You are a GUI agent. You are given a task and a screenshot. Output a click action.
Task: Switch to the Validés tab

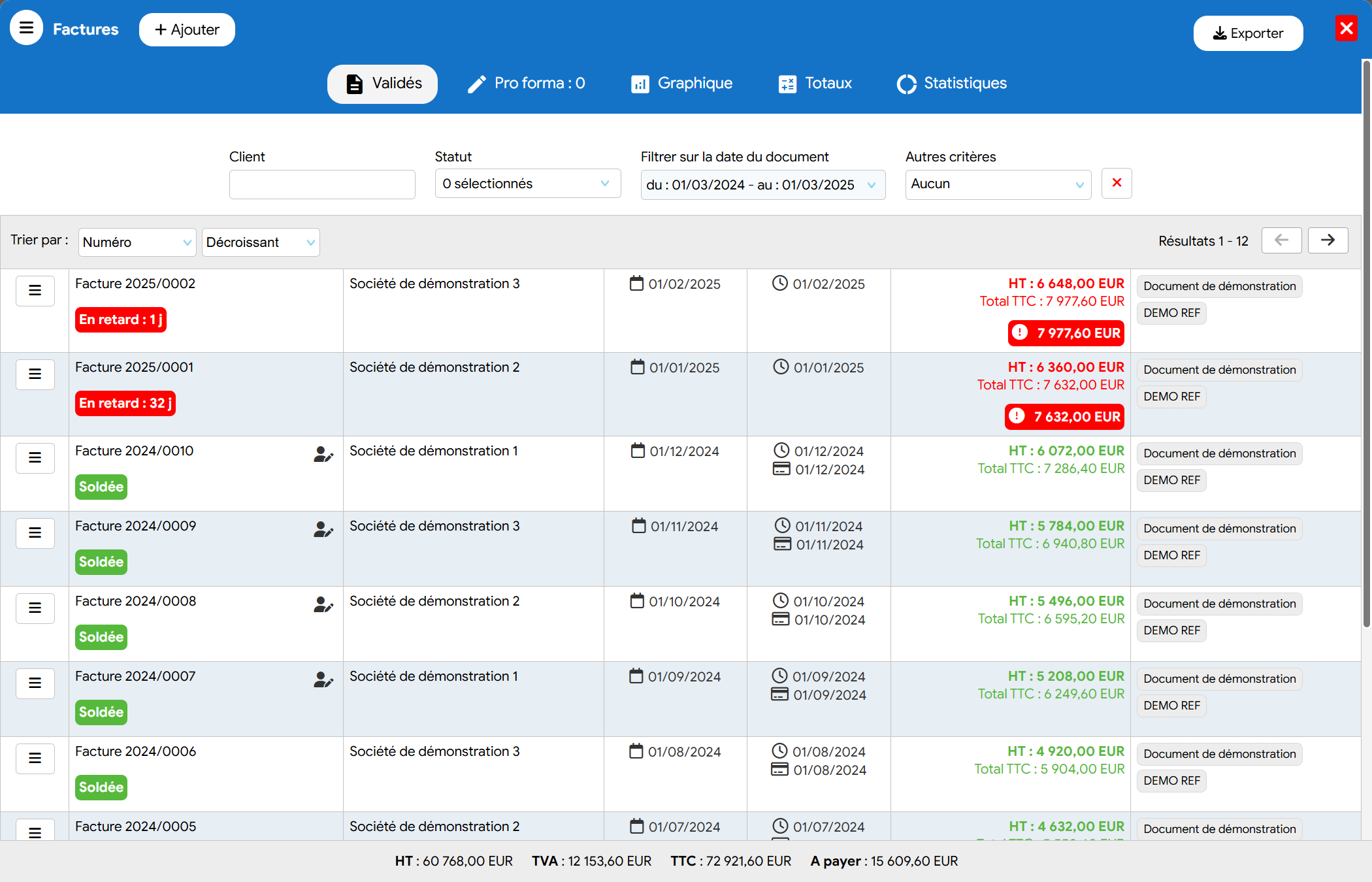[x=382, y=84]
